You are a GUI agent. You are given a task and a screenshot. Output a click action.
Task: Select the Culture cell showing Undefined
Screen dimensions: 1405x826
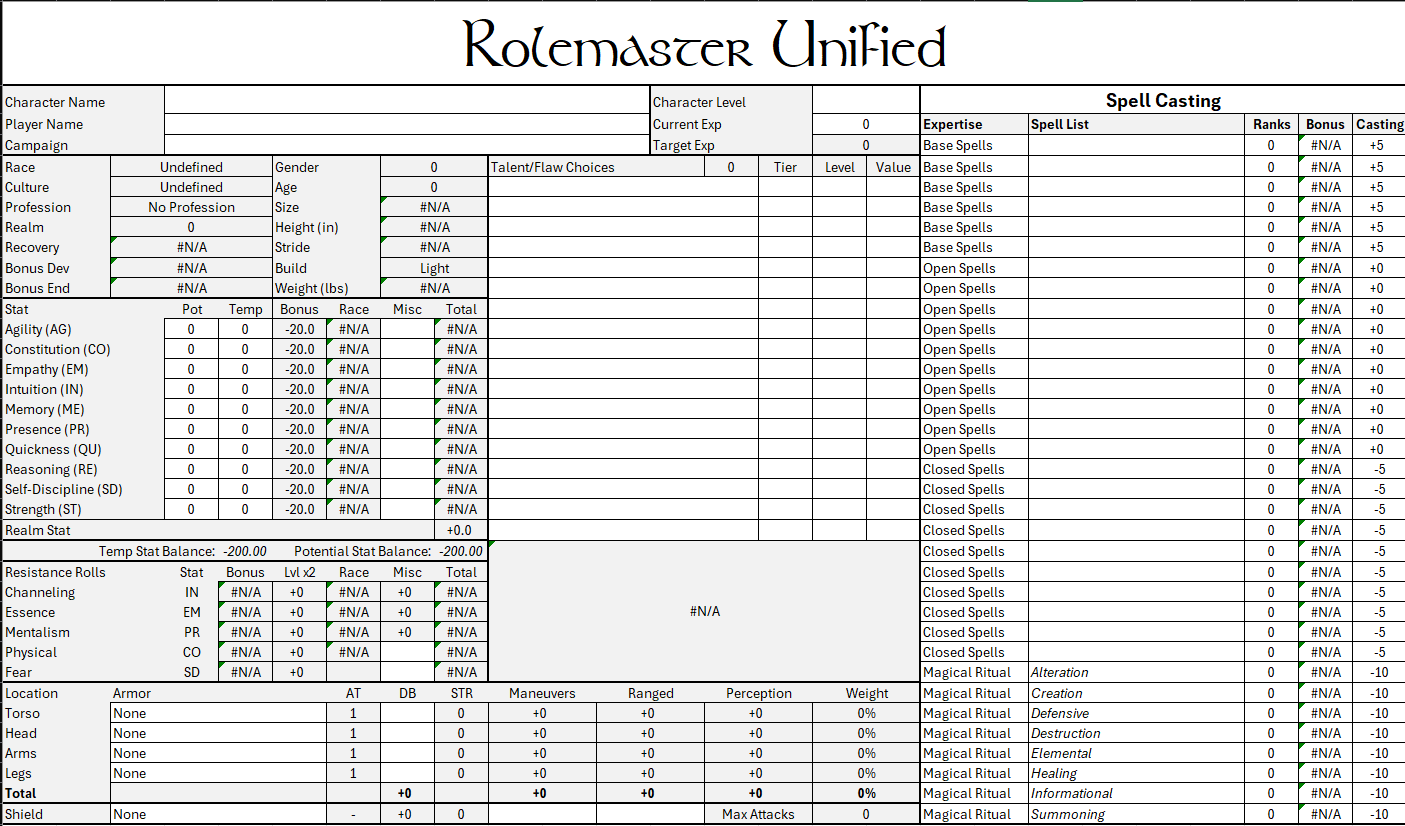[x=191, y=187]
